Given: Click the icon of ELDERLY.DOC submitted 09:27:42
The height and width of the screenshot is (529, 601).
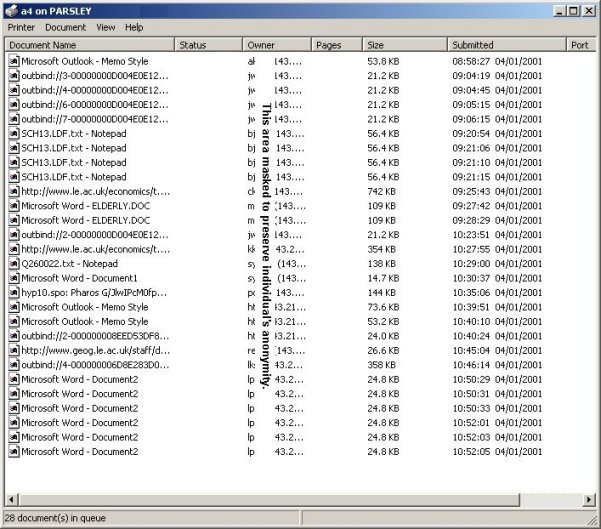Looking at the screenshot, I should (x=14, y=206).
